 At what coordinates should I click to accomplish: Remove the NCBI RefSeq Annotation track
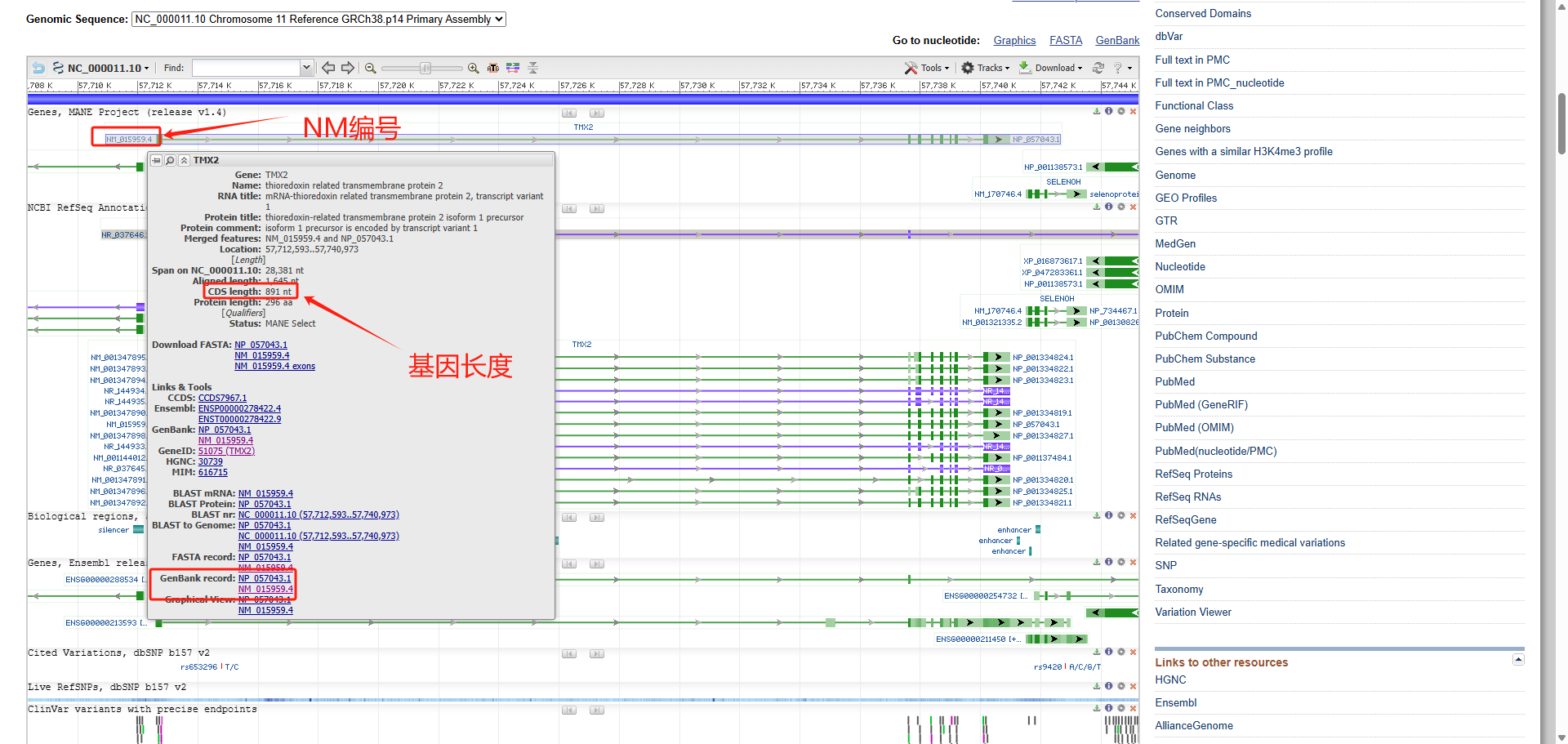pyautogui.click(x=1134, y=207)
